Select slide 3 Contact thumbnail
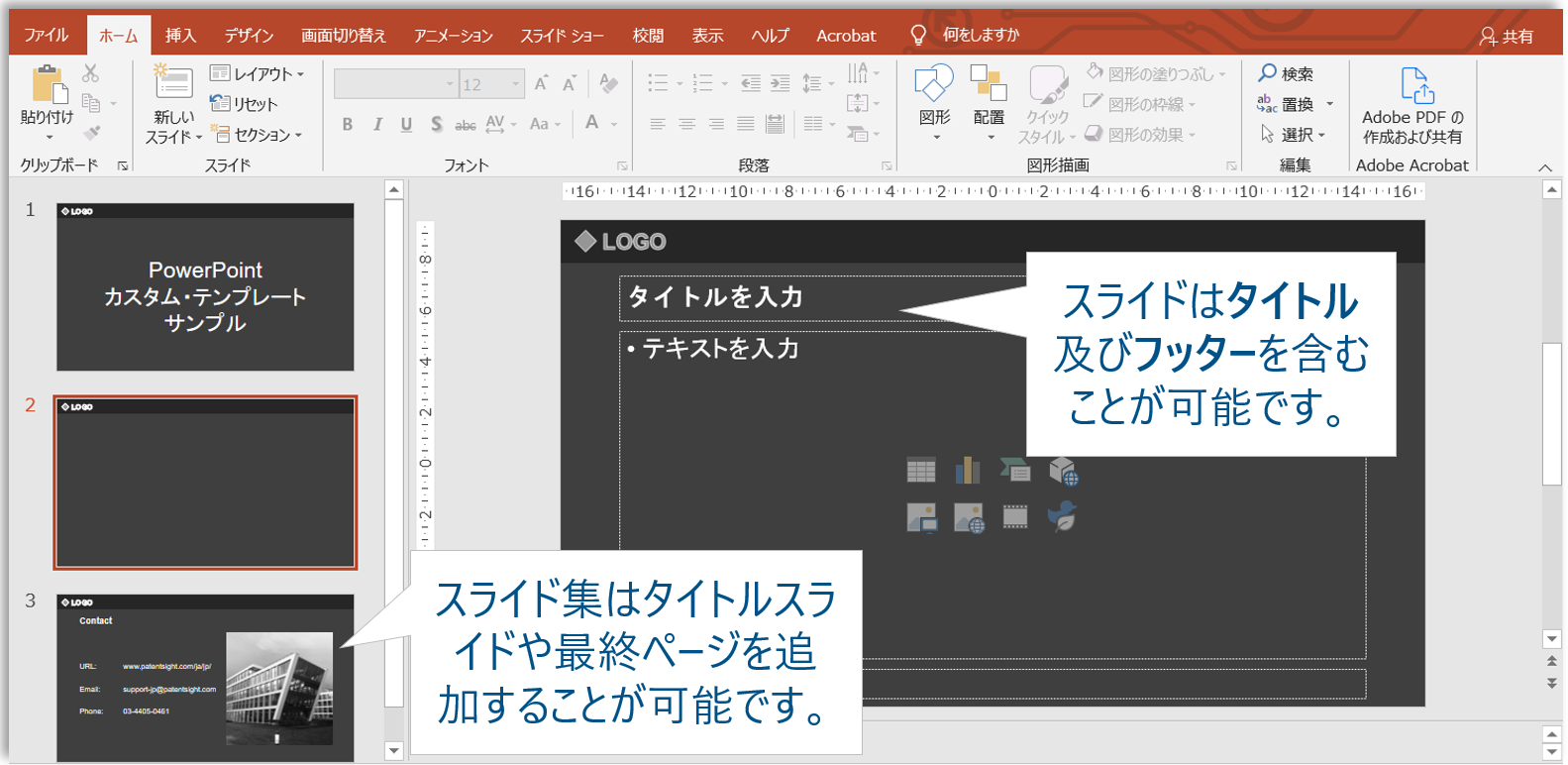This screenshot has width=1568, height=765. [205, 678]
